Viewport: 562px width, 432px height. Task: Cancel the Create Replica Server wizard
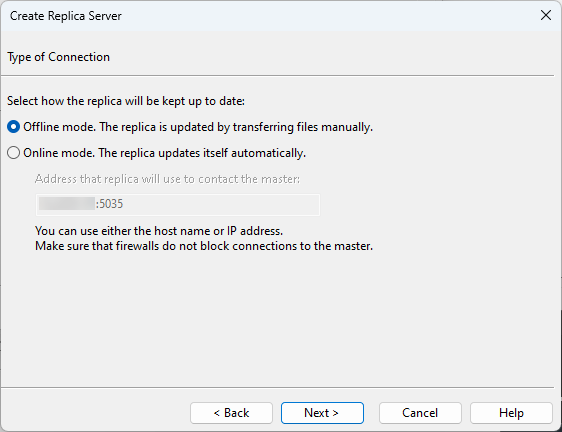420,413
